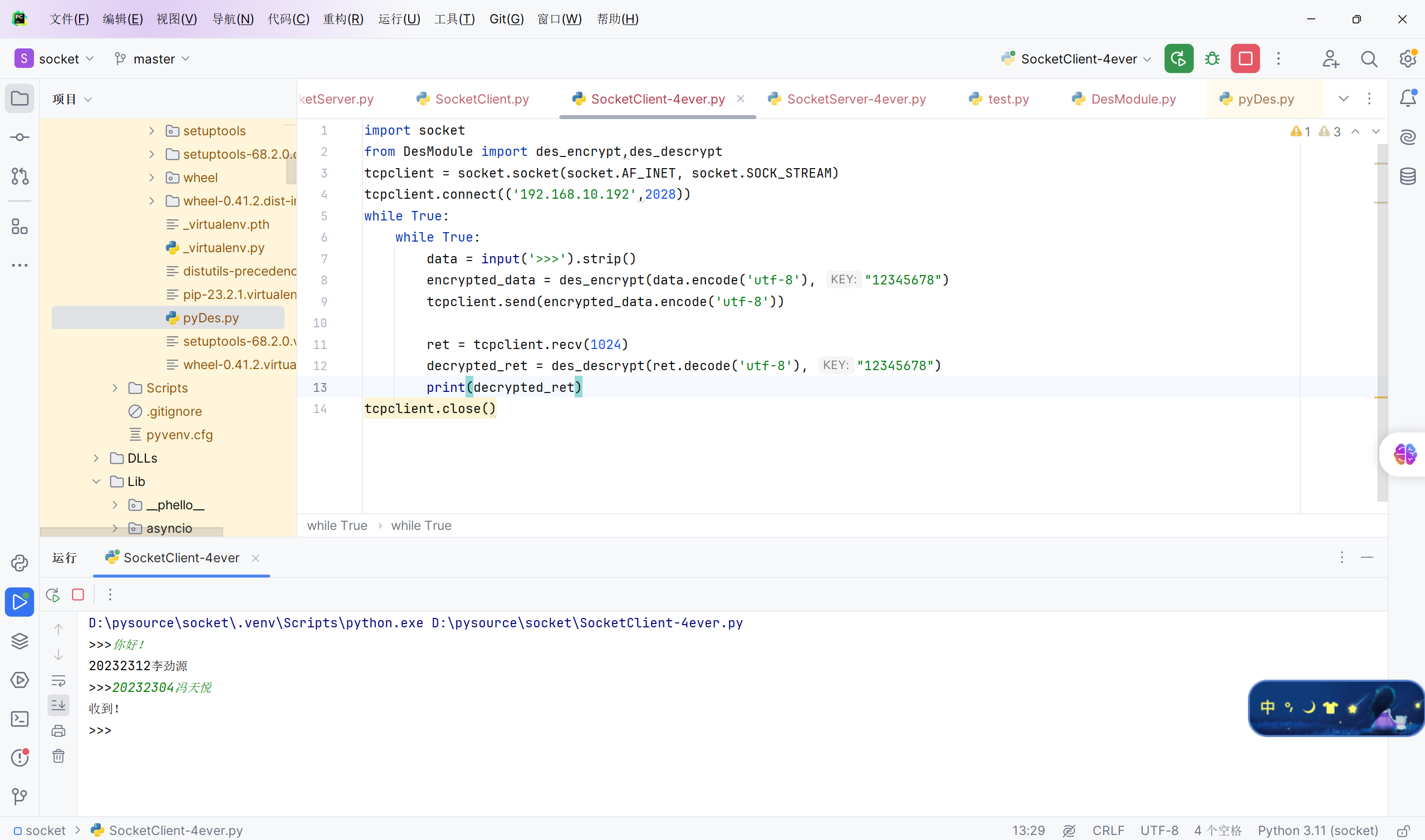The height and width of the screenshot is (840, 1425).
Task: Expand the Scripts folder in tree
Action: (x=115, y=388)
